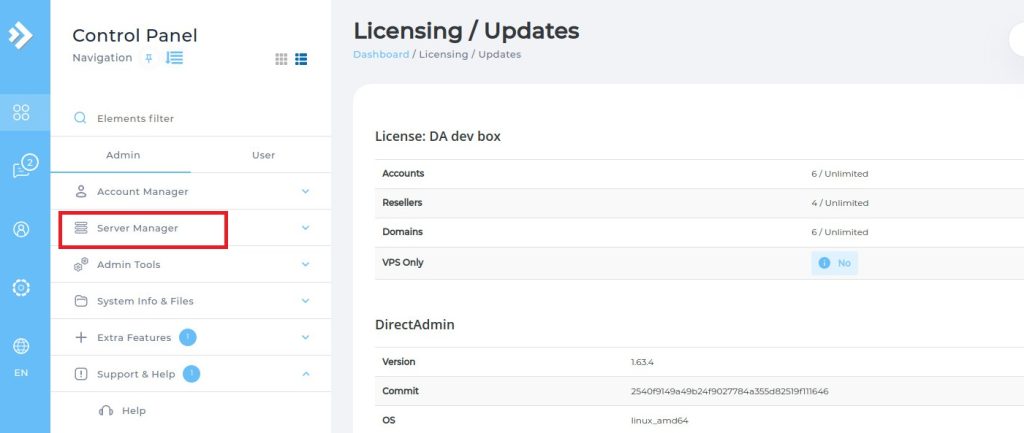Image resolution: width=1024 pixels, height=433 pixels.
Task: Click the Server Manager stack icon
Action: click(x=81, y=228)
